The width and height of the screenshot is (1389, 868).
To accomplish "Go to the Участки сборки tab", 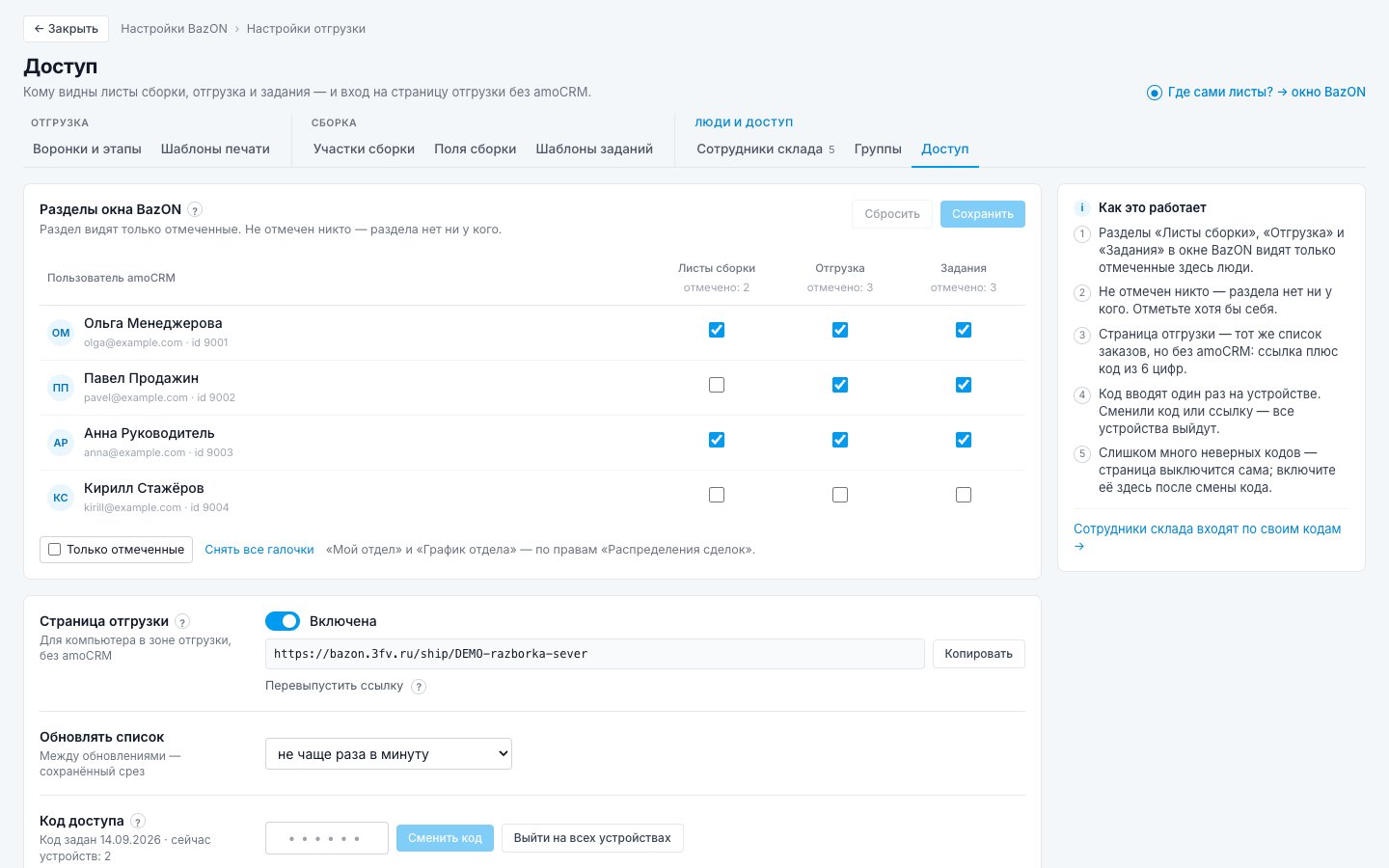I will point(364,149).
